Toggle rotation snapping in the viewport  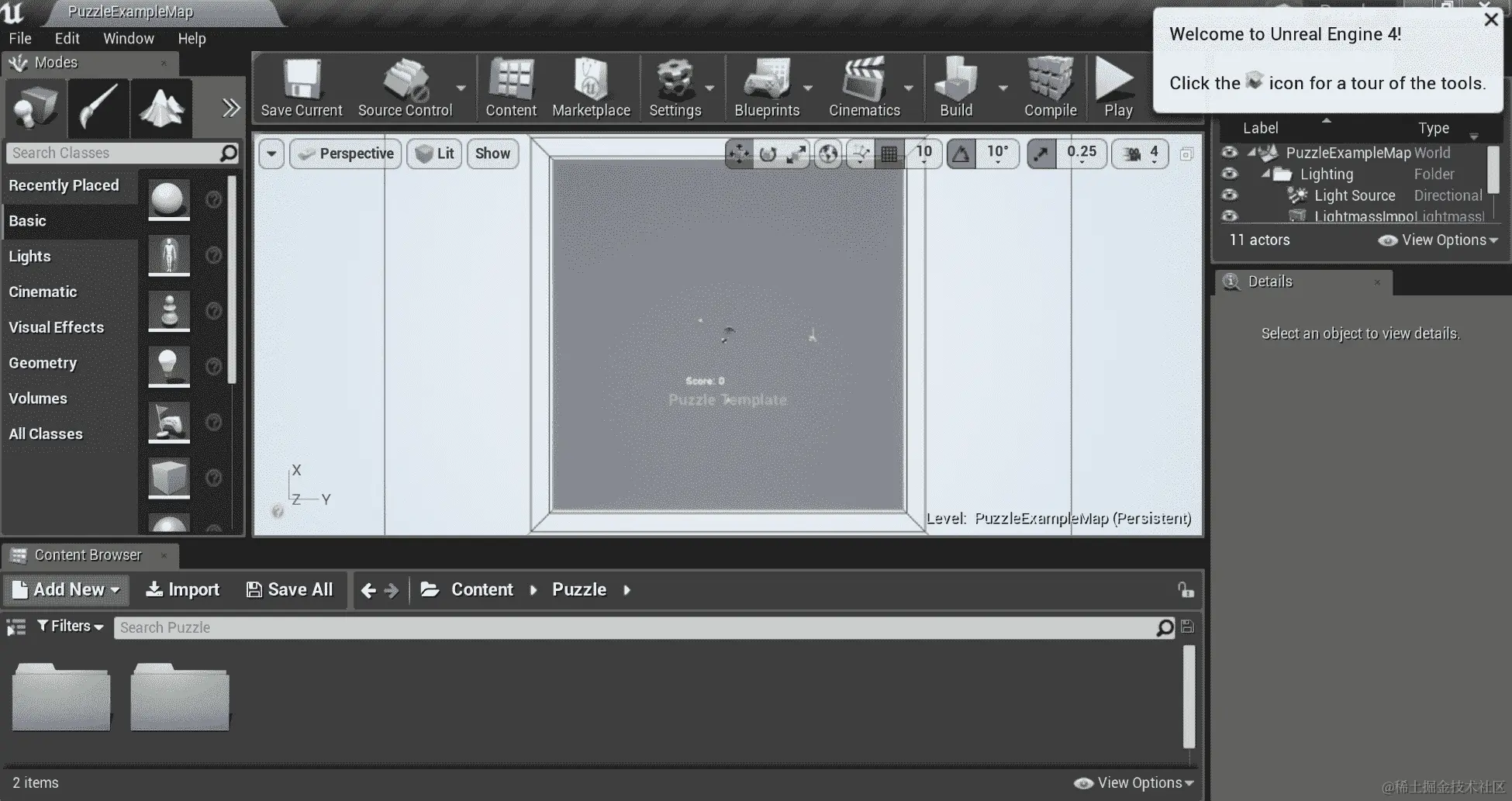click(x=961, y=154)
